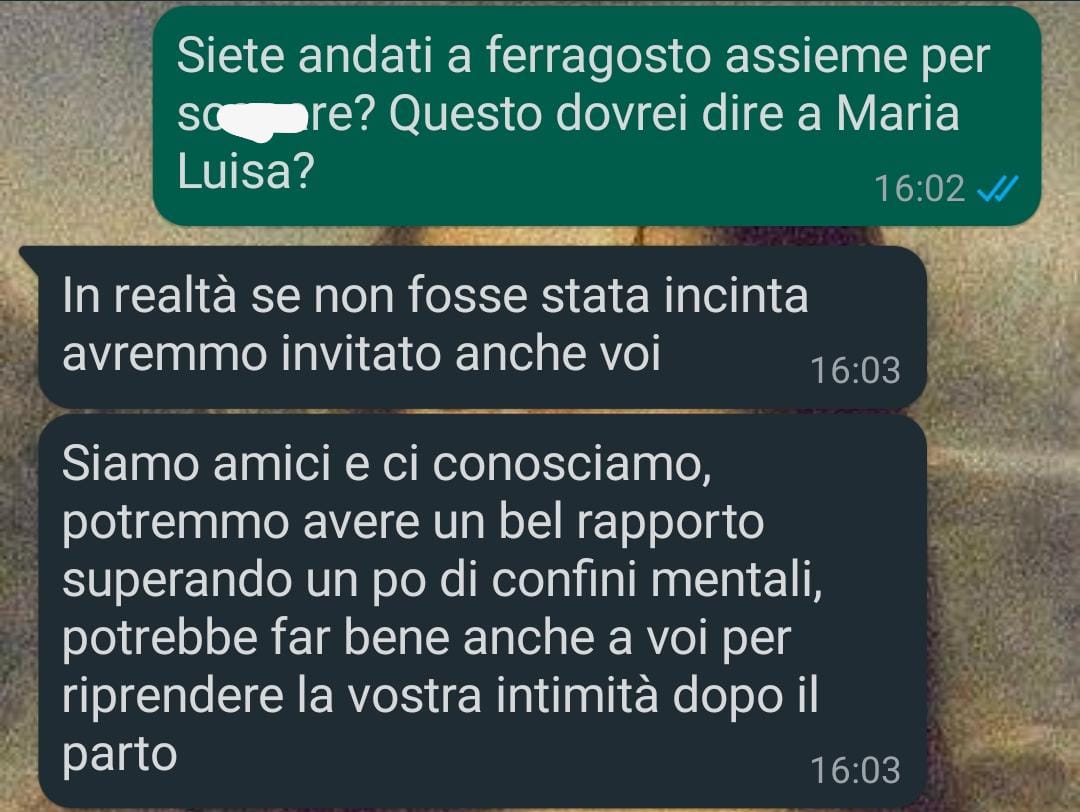Select the long message starting "Siamo amici"

pyautogui.click(x=482, y=611)
